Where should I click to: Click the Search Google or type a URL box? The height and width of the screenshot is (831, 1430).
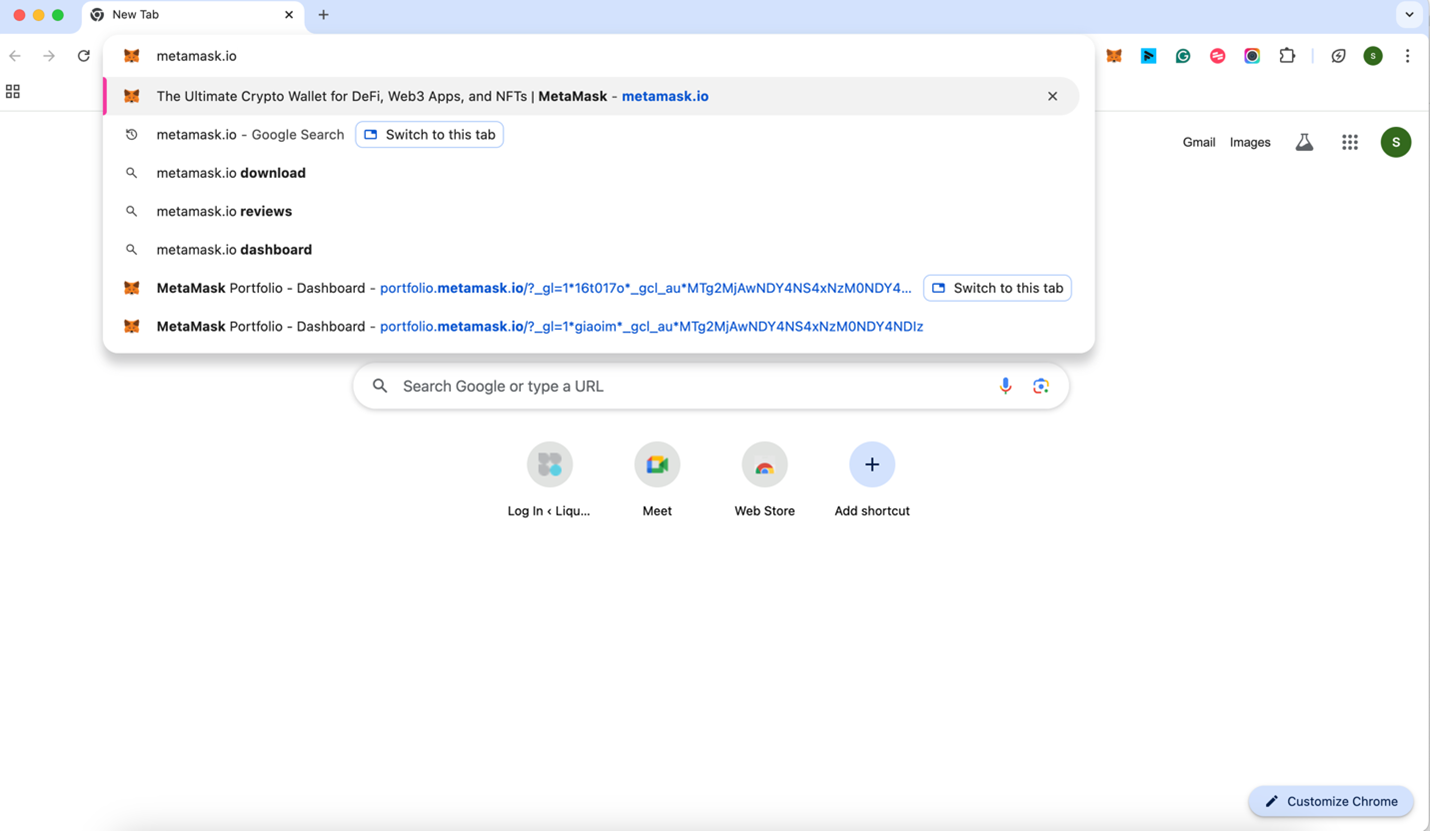click(x=711, y=386)
